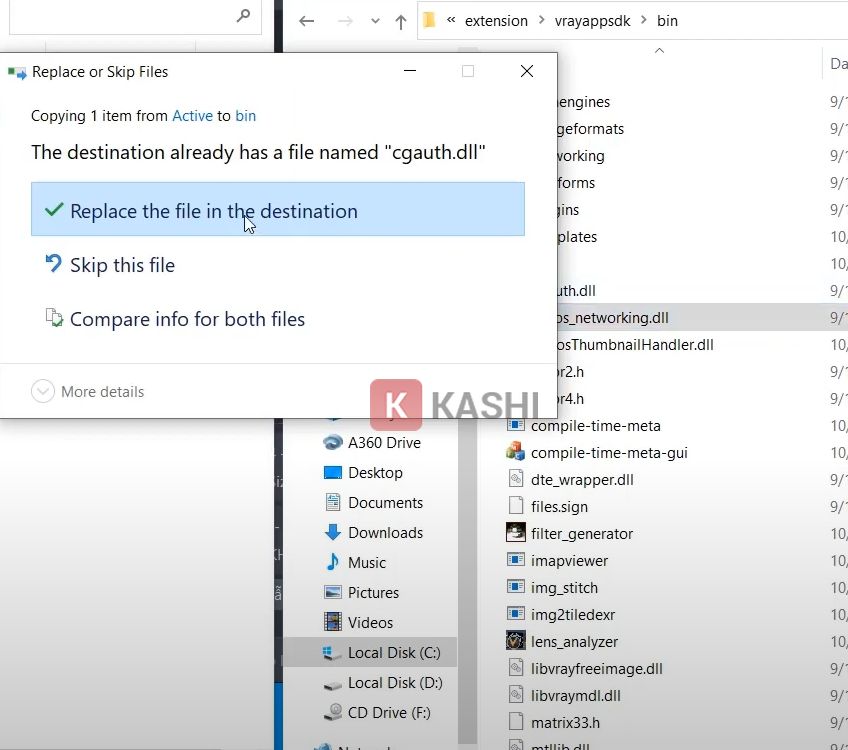
Task: Select the compile-time-meta-gui icon
Action: [x=516, y=452]
